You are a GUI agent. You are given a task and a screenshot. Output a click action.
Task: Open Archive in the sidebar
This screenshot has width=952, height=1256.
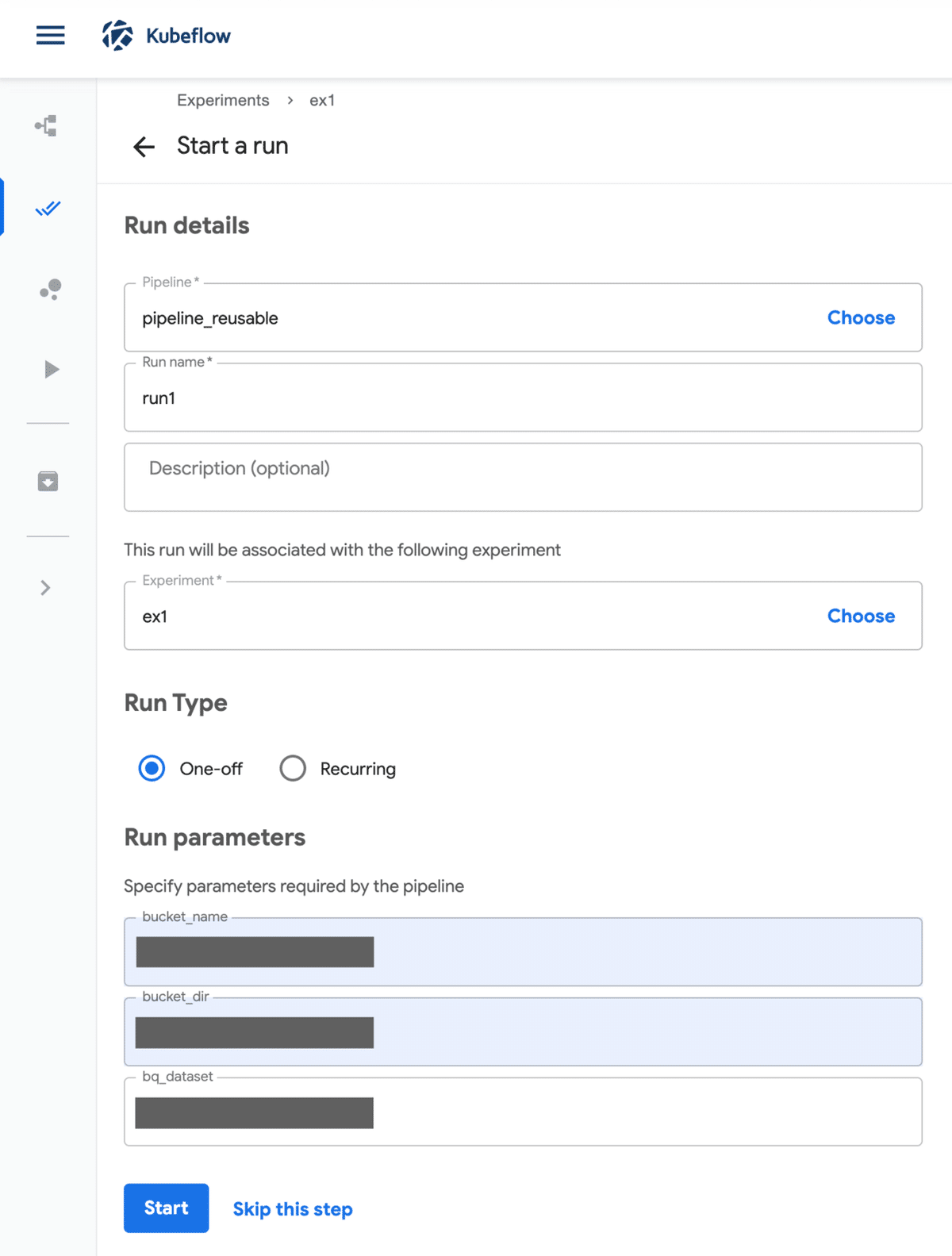(48, 481)
